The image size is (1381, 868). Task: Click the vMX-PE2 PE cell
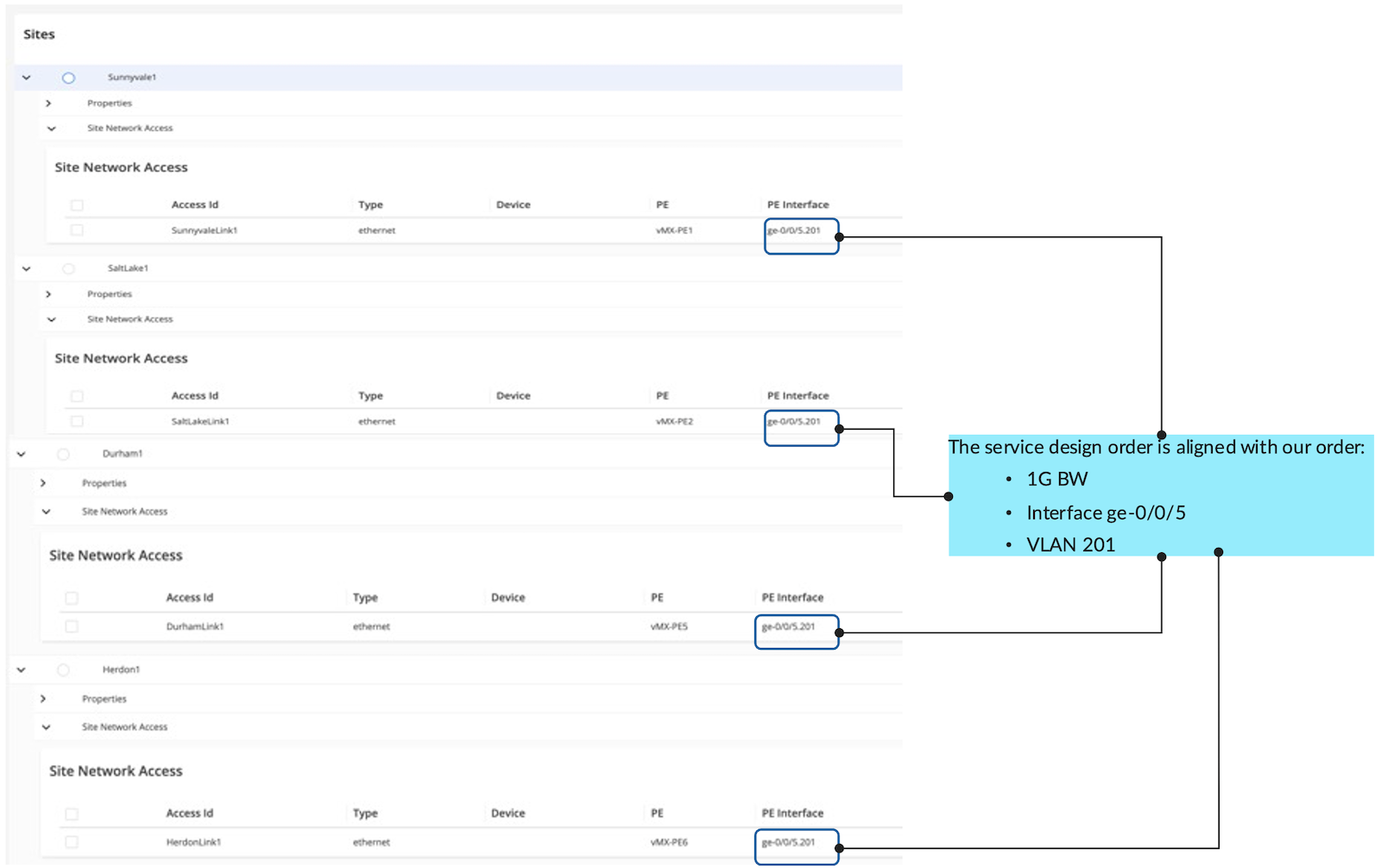(x=674, y=421)
